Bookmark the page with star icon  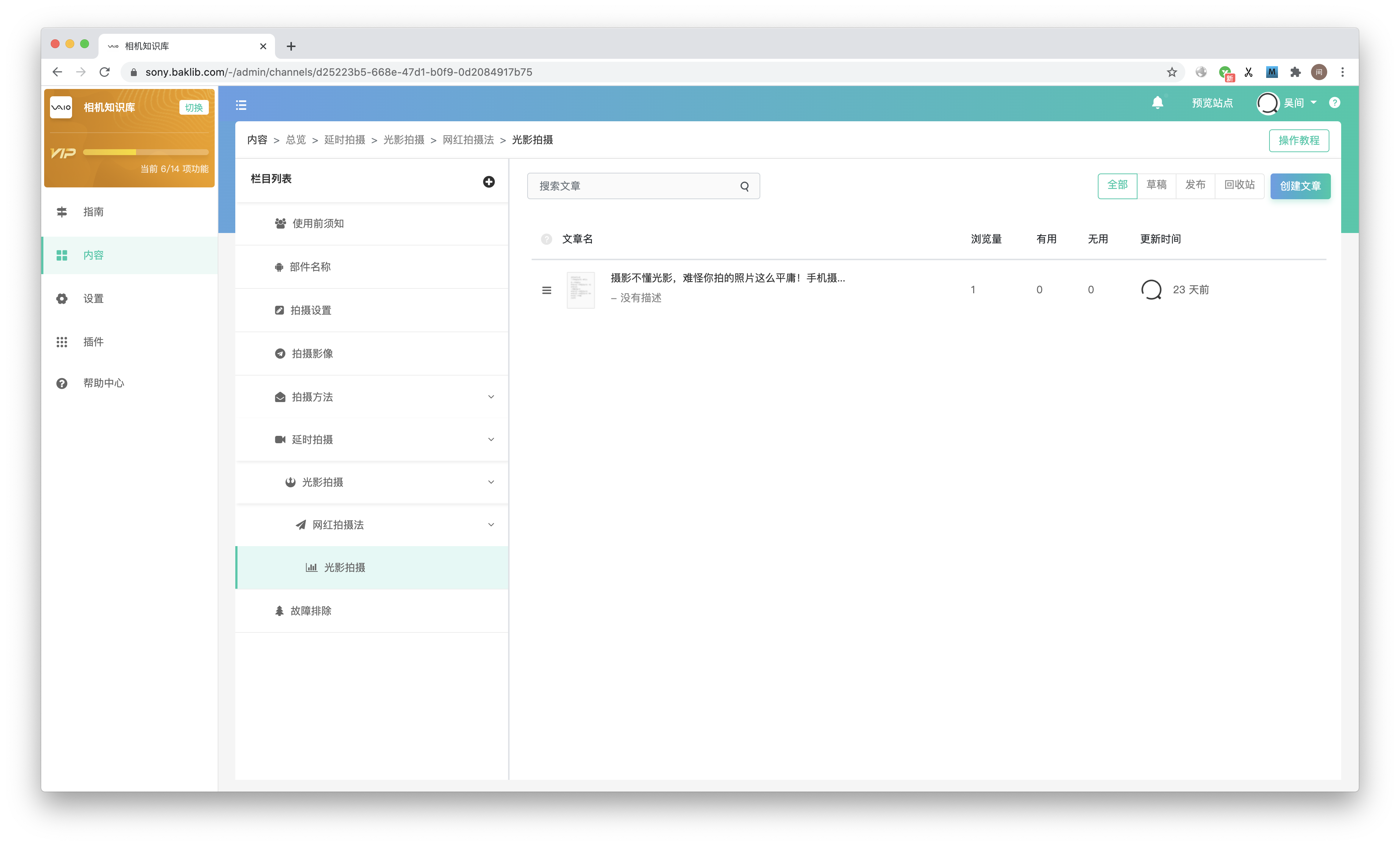click(1172, 72)
